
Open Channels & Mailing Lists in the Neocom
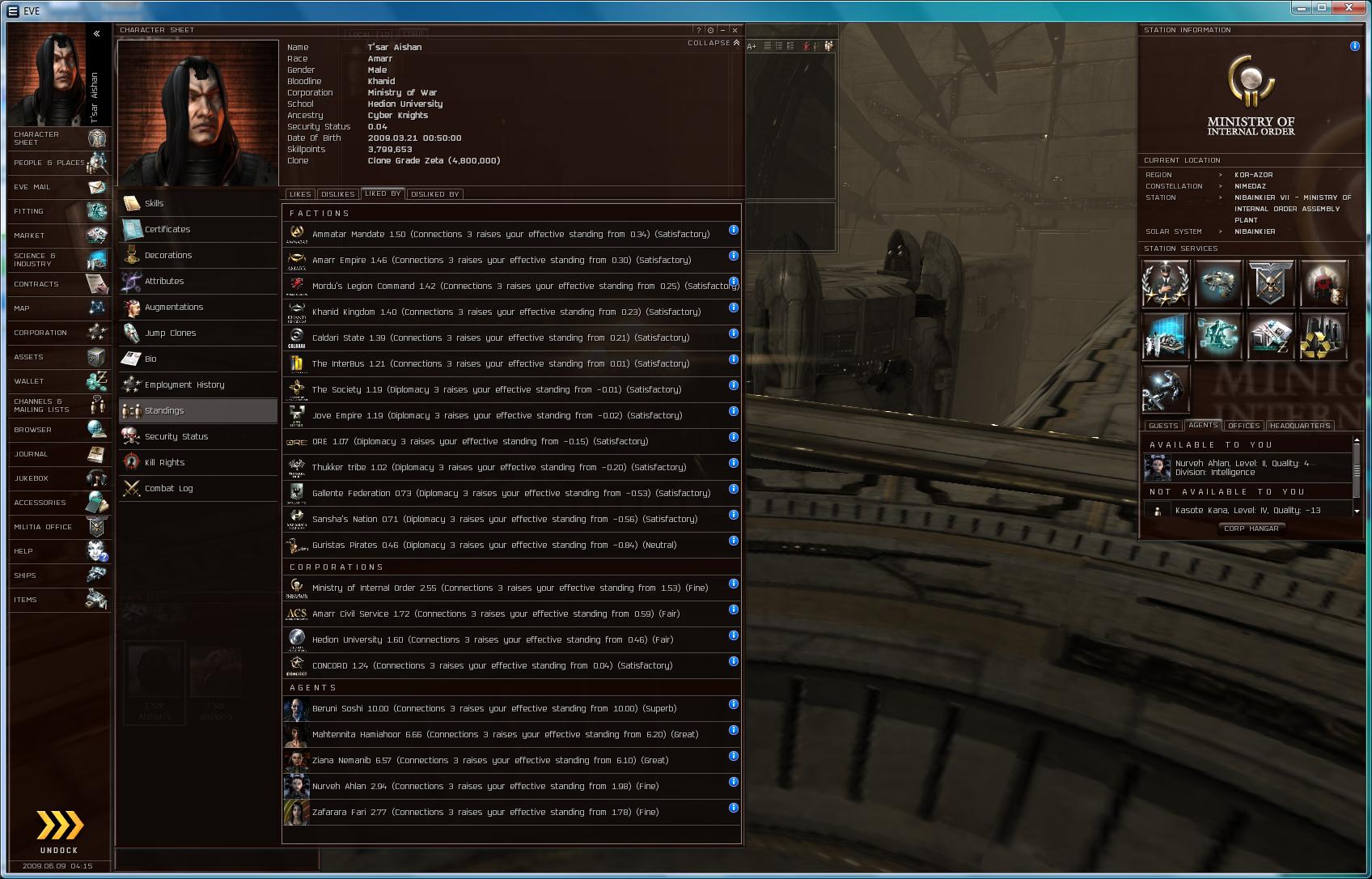pos(59,406)
